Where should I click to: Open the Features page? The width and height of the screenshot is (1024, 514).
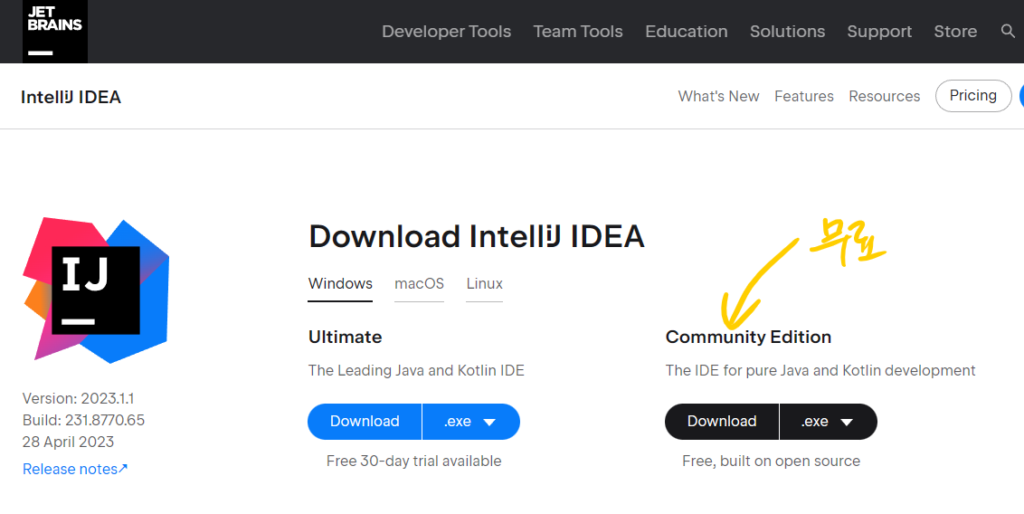tap(804, 96)
